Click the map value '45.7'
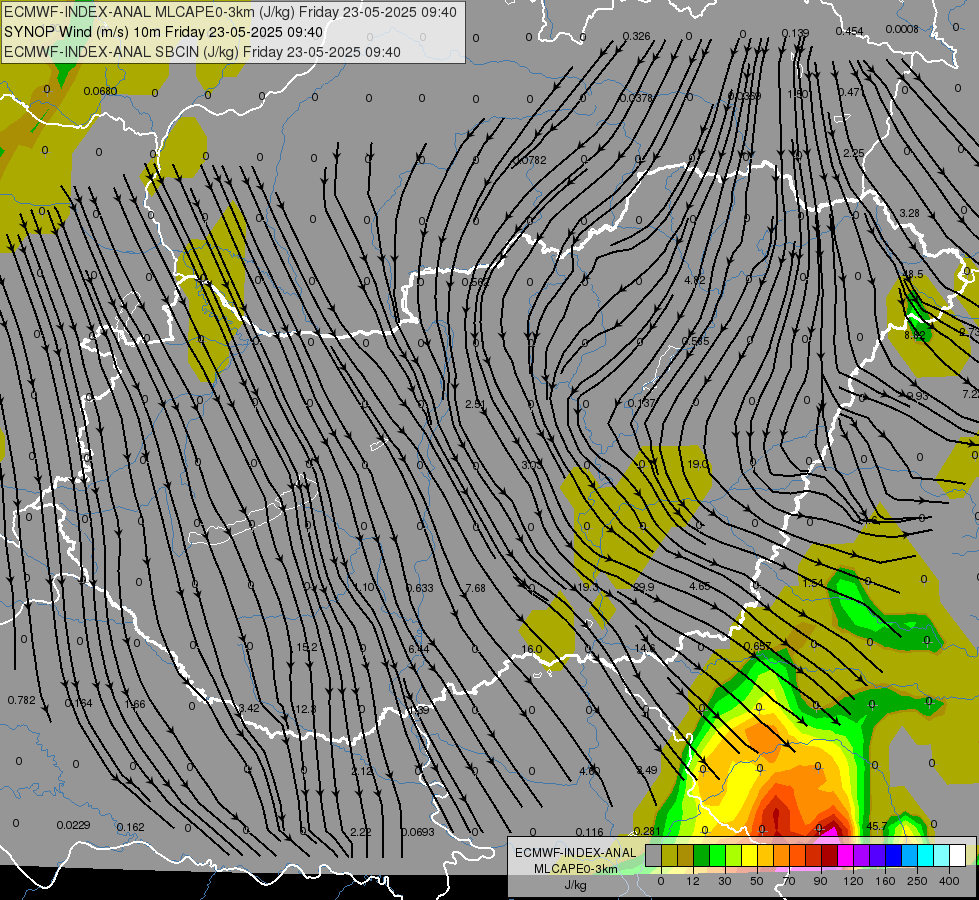 pyautogui.click(x=877, y=826)
